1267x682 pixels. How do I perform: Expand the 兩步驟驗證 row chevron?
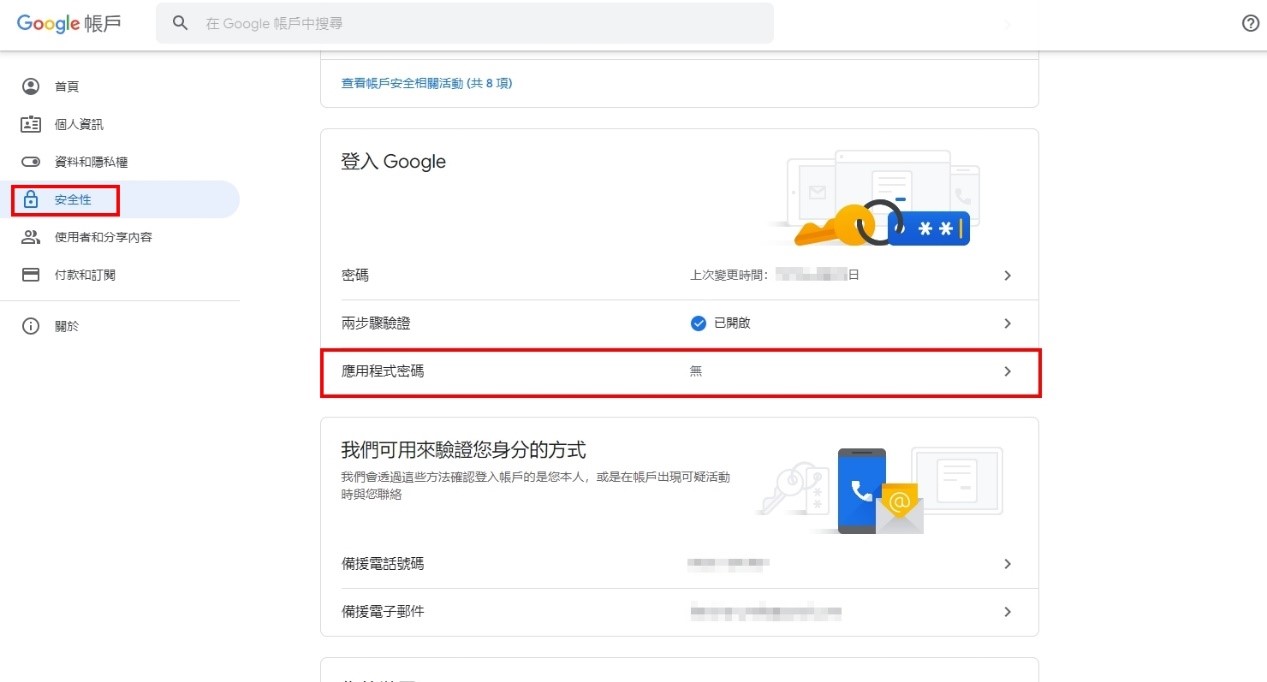(x=1007, y=323)
